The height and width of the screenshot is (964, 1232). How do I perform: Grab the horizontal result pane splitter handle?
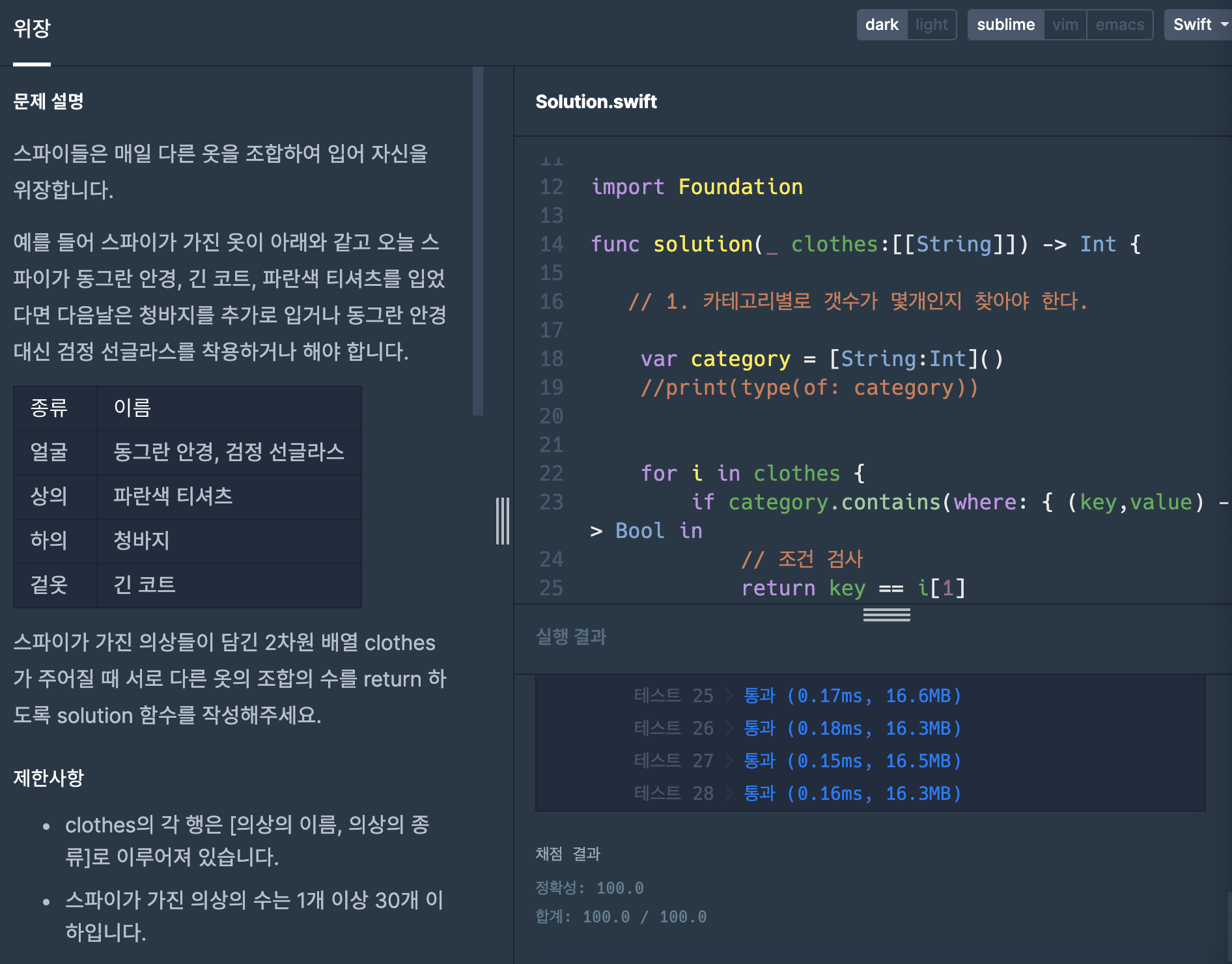(x=887, y=615)
